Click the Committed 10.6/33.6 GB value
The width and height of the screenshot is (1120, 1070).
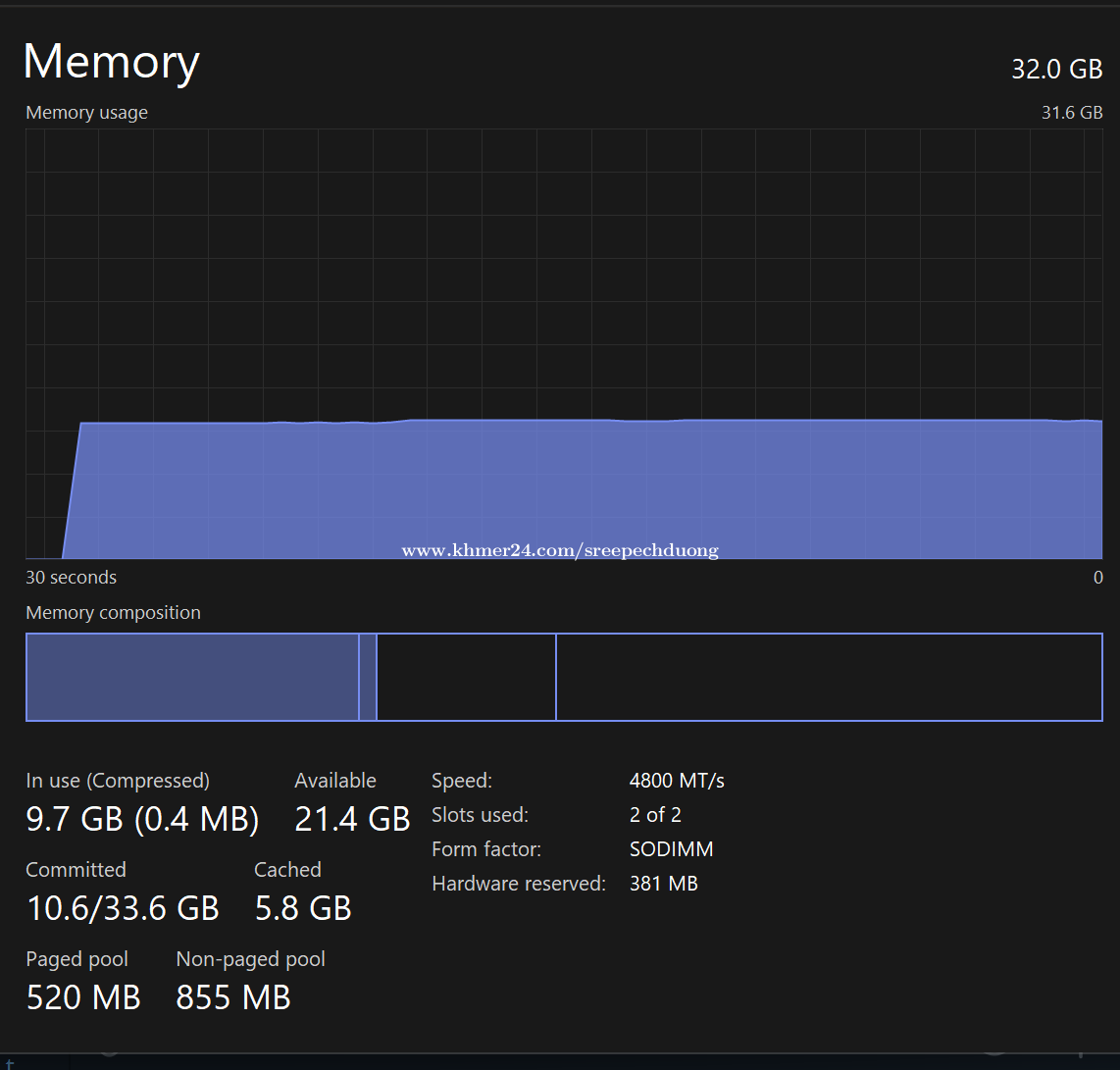(x=123, y=908)
